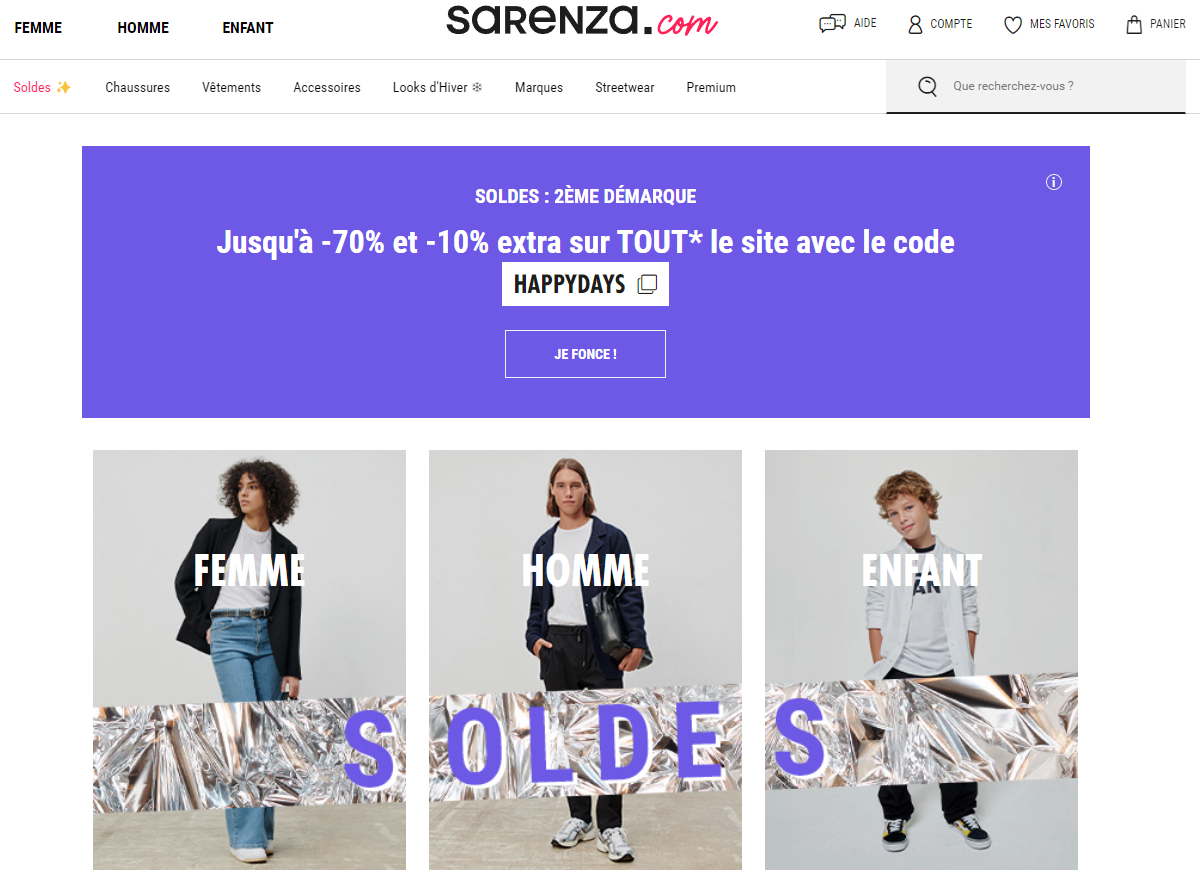Click the Compte user icon

[x=915, y=24]
